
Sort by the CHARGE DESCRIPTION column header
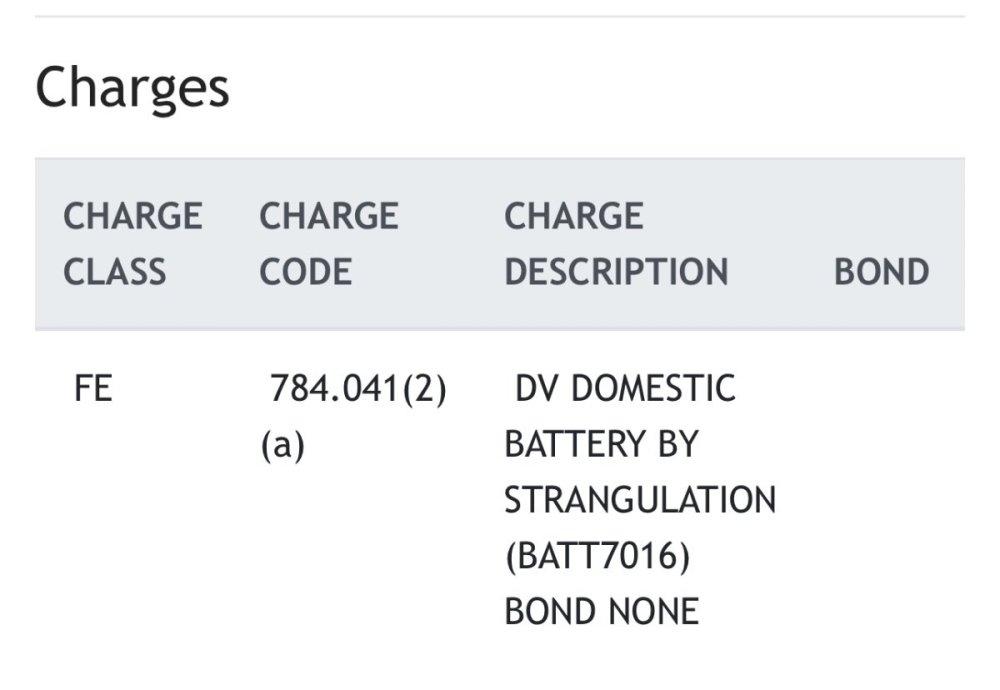pos(616,244)
